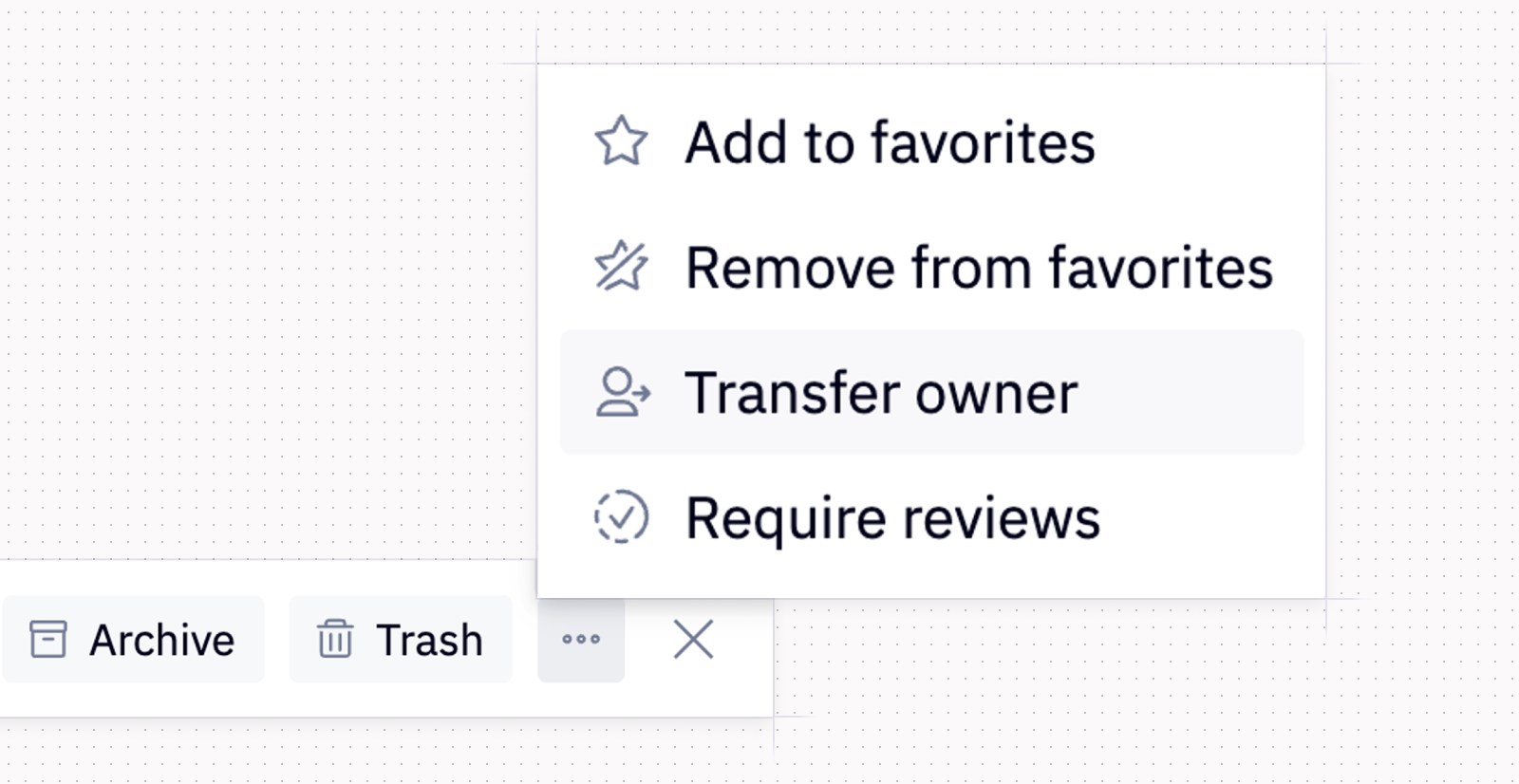Select the highlighted Transfer owner option
This screenshot has width=1519, height=784.
pos(883,391)
